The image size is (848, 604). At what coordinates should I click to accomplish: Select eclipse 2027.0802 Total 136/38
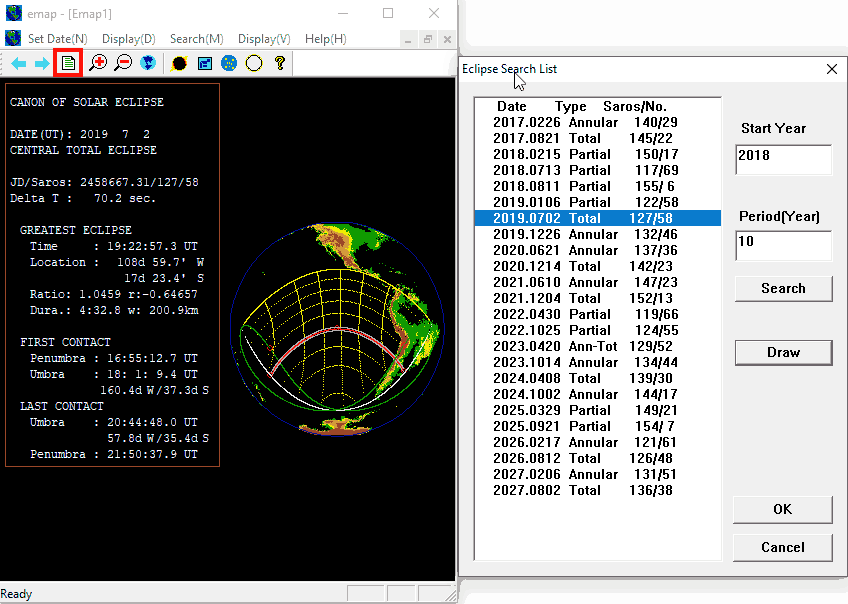click(598, 490)
